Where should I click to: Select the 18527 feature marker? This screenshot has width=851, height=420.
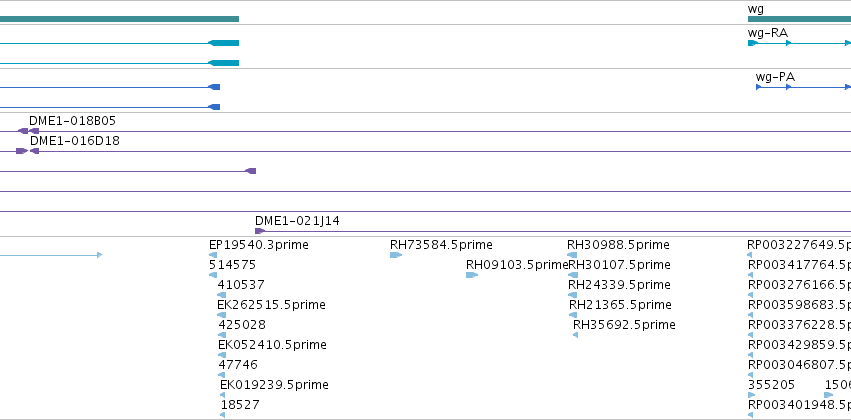[223, 415]
